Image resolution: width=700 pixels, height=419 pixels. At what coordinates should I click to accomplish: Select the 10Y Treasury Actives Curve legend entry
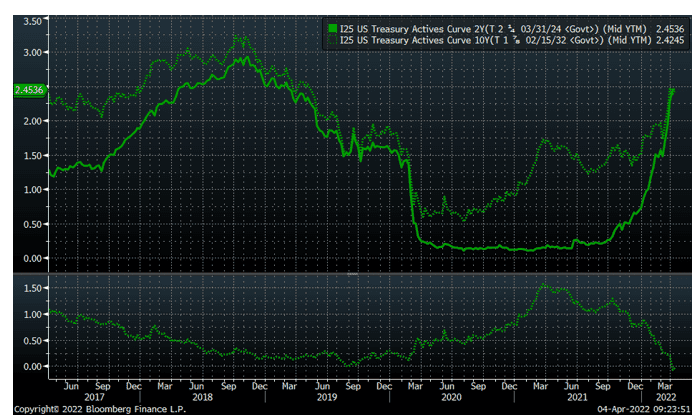[480, 41]
